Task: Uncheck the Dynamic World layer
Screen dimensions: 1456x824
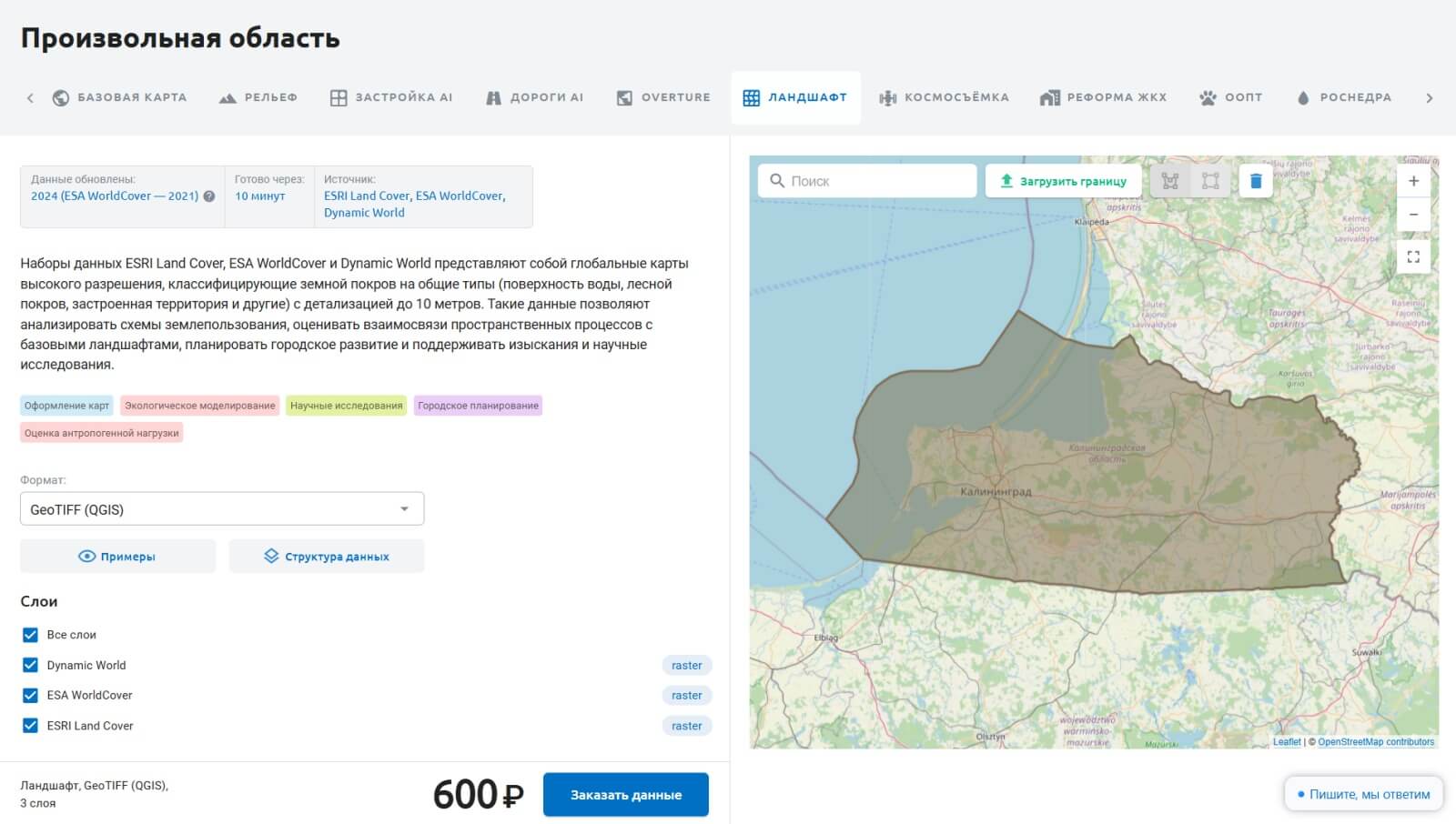Action: point(30,665)
